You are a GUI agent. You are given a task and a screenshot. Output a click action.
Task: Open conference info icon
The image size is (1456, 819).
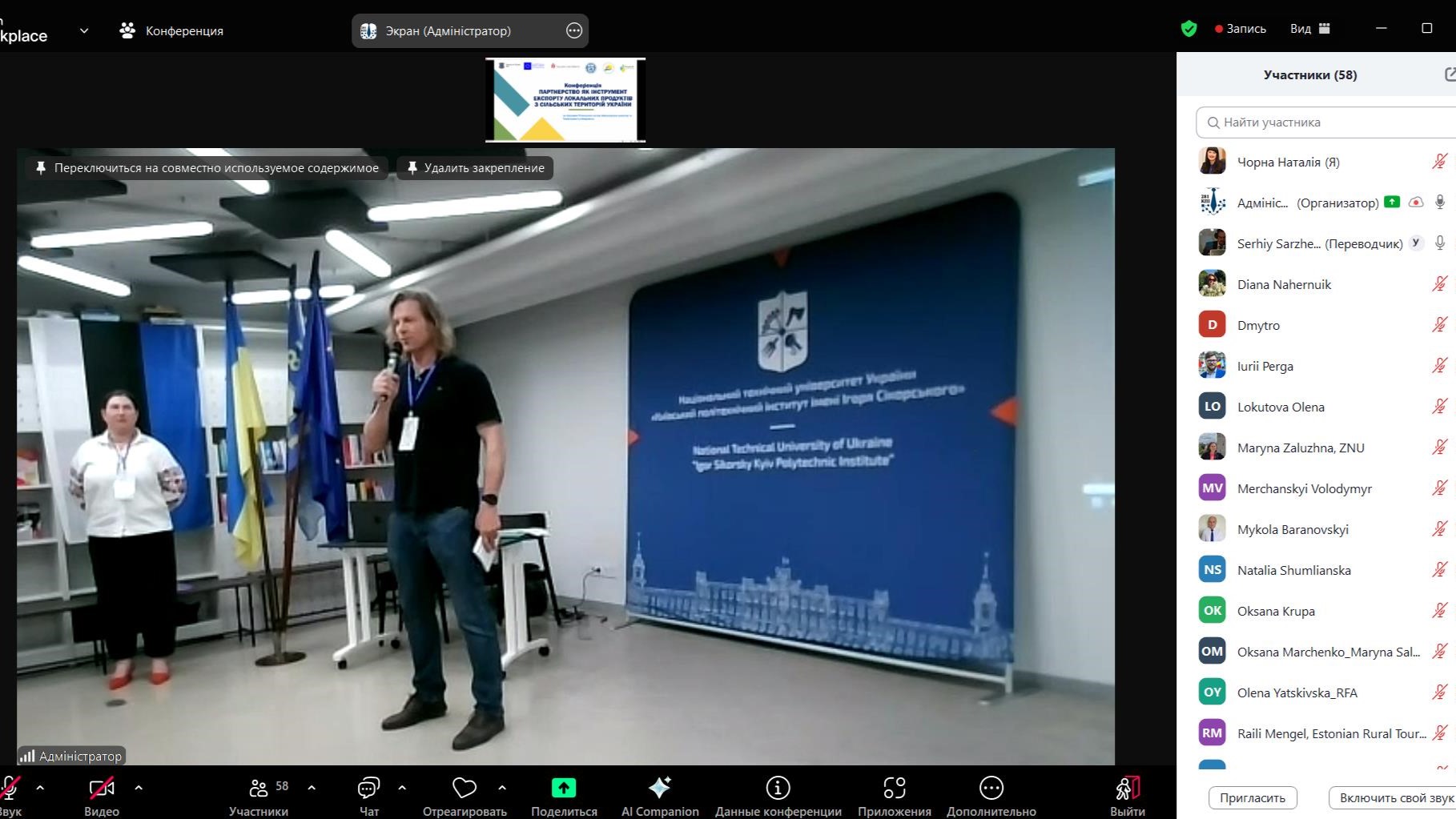coord(778,789)
